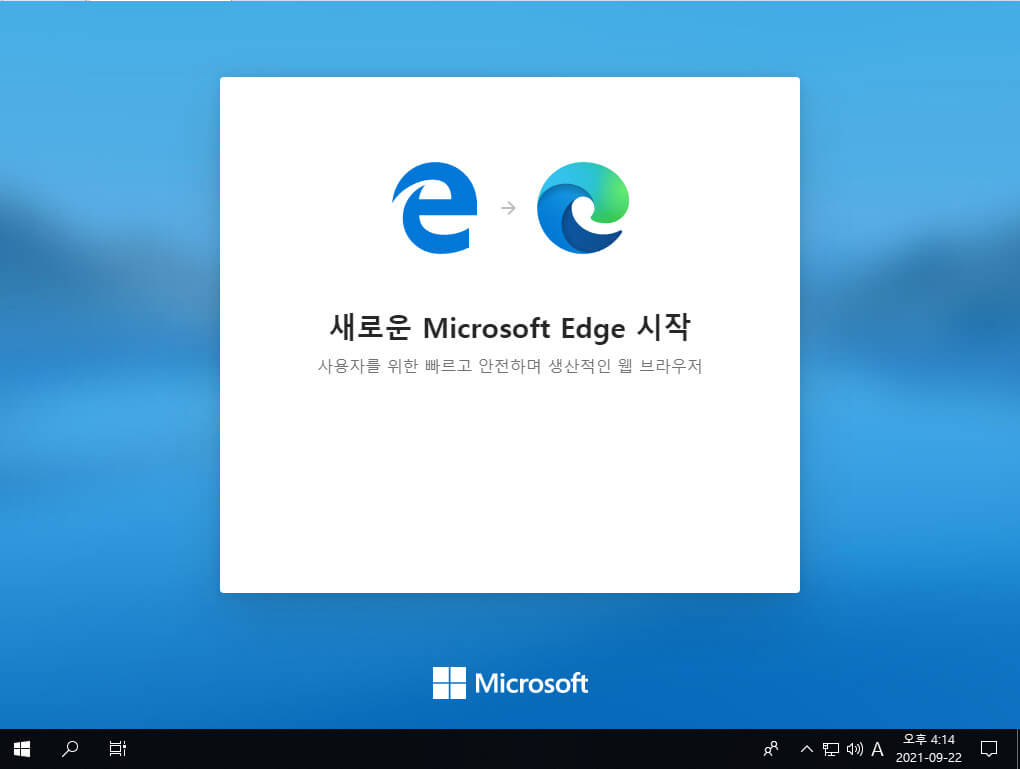
Task: Open the Windows Start menu
Action: [21, 749]
